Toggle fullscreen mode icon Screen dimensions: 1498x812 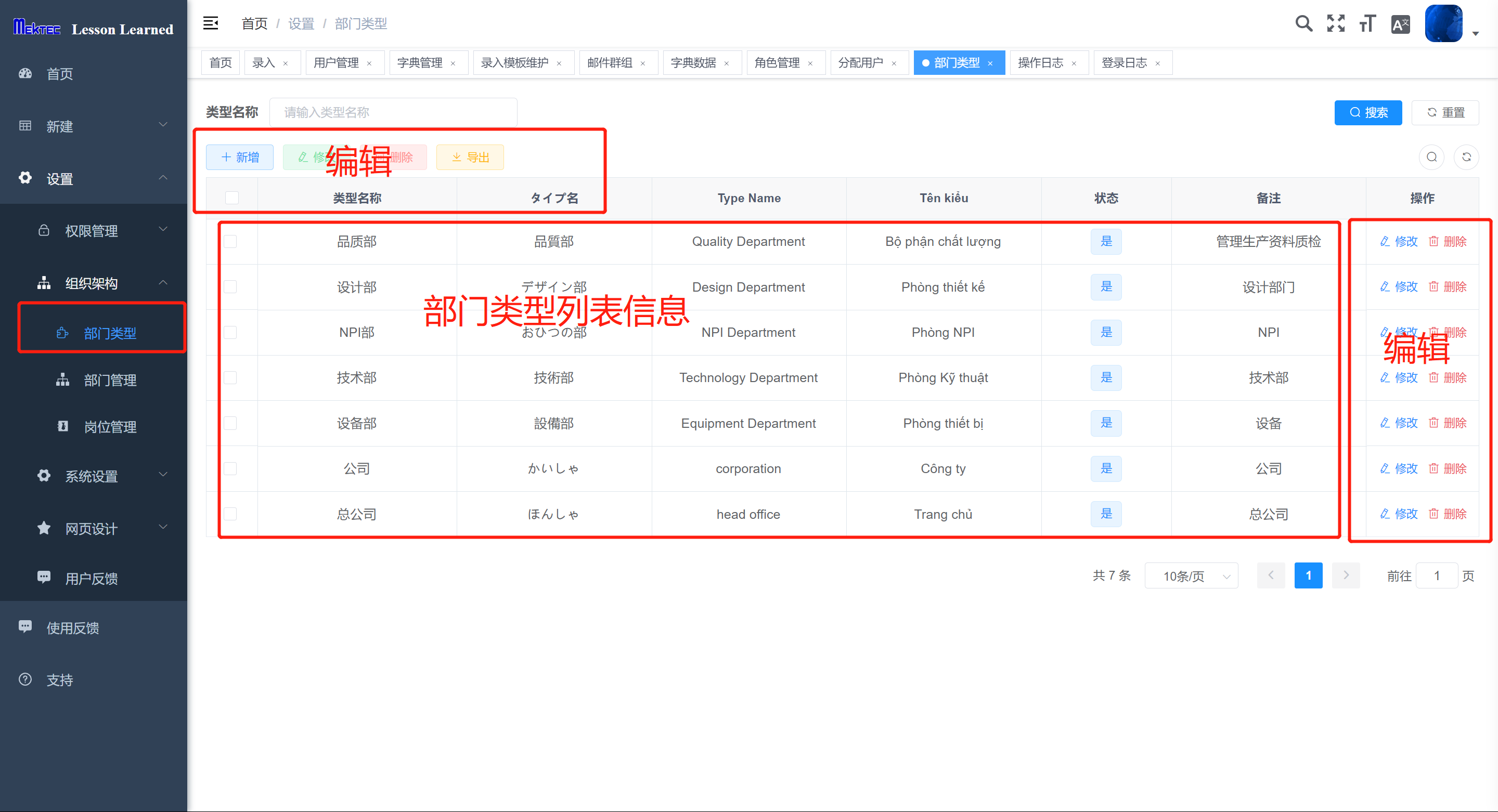coord(1336,24)
